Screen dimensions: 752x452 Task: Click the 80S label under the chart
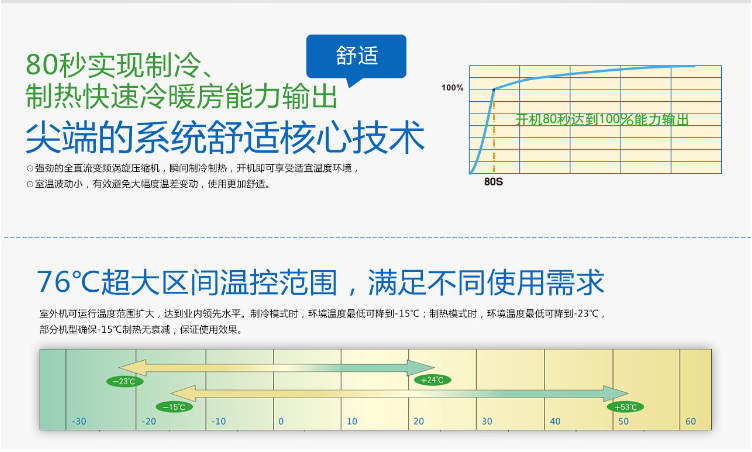493,184
